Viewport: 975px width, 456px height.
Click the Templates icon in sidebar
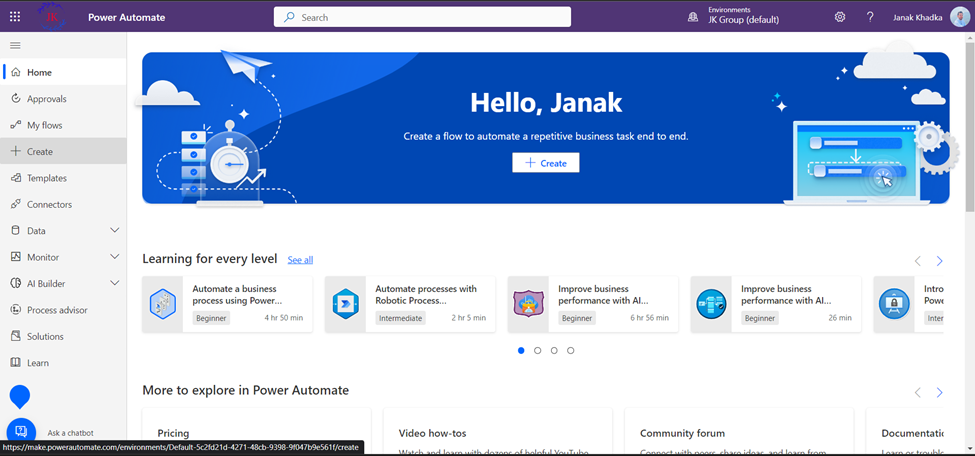[16, 178]
